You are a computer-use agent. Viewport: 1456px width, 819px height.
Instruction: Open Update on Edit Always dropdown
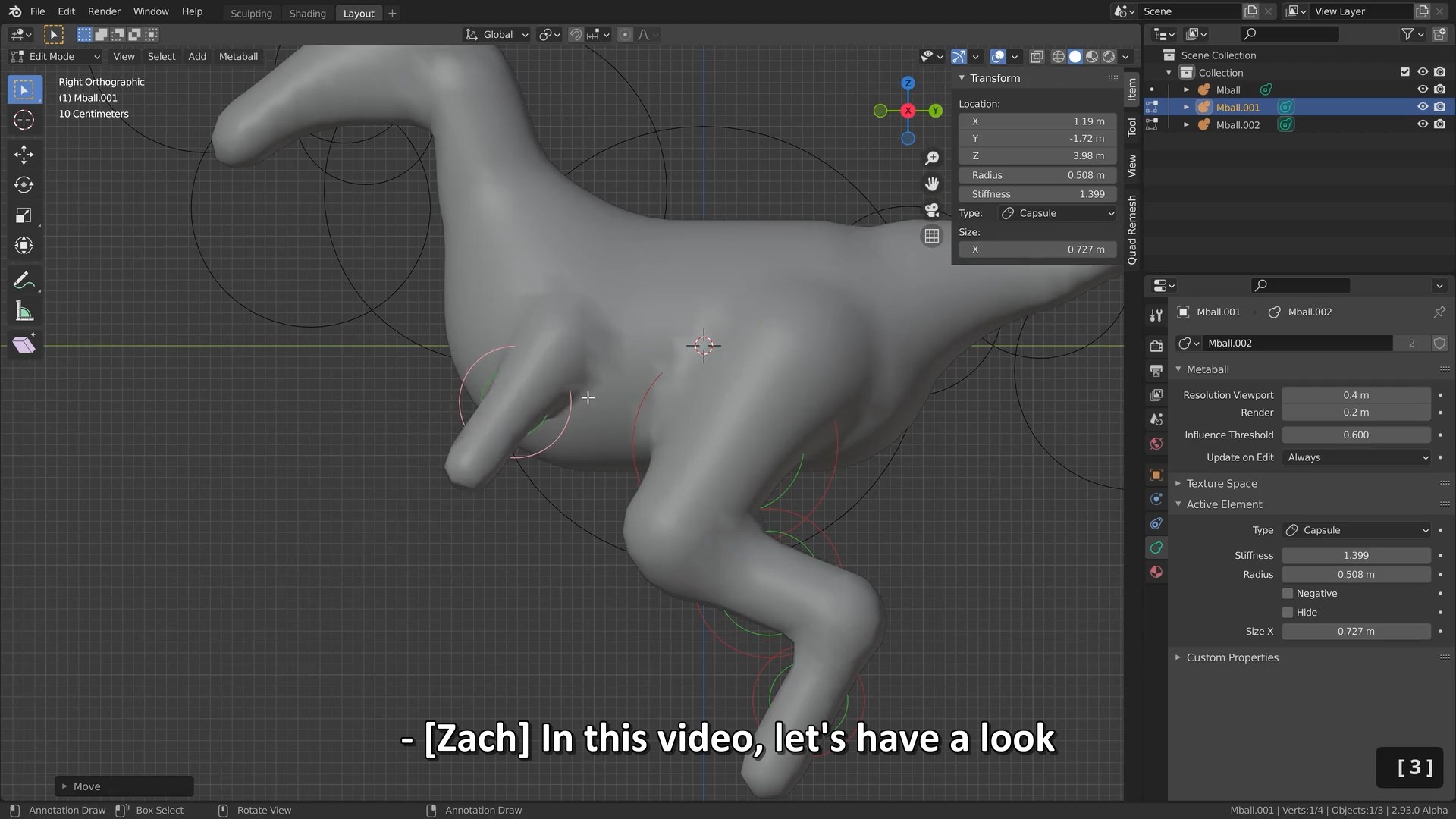(1356, 457)
